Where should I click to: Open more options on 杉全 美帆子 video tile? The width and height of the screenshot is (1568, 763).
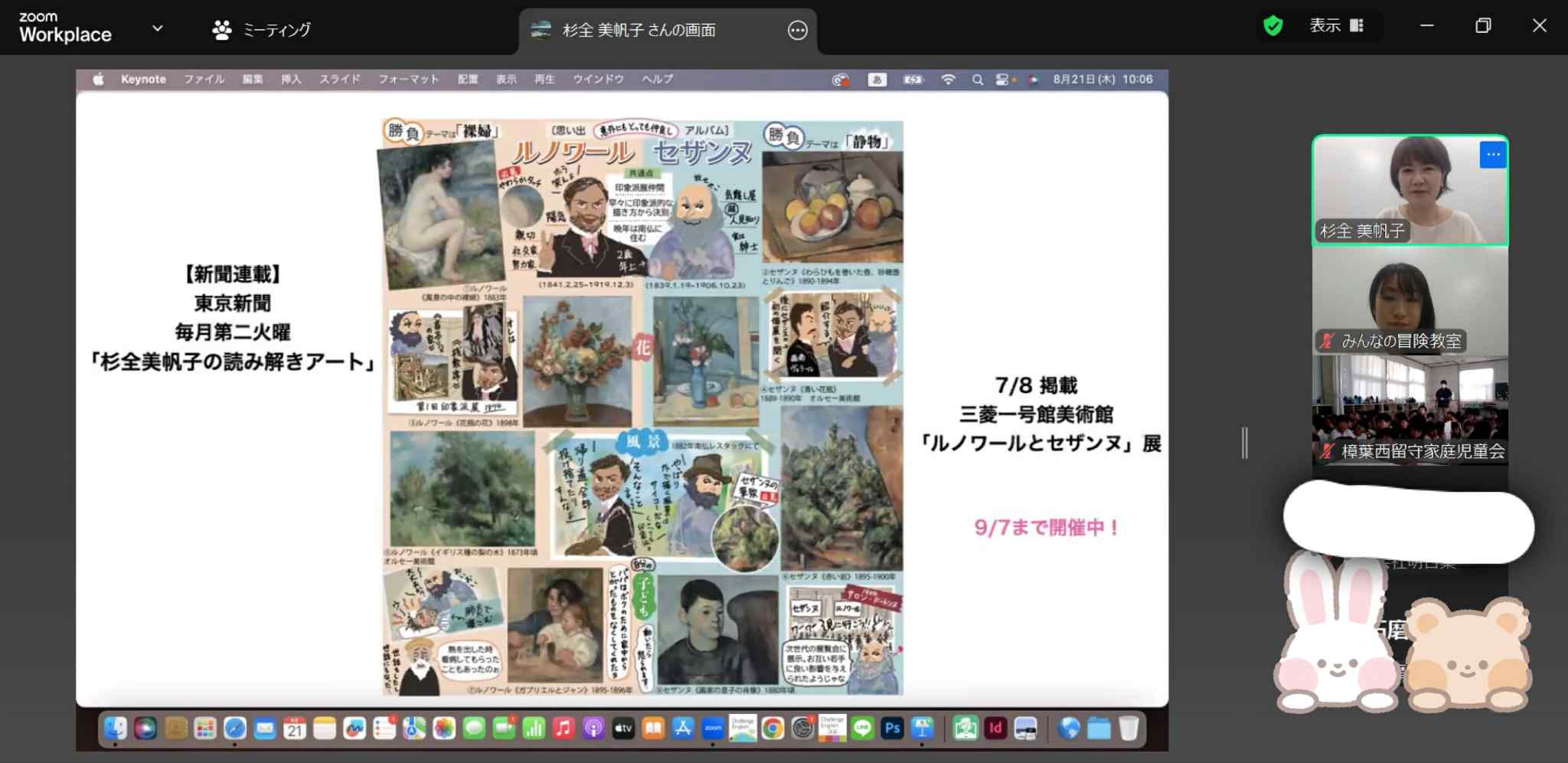[x=1493, y=155]
